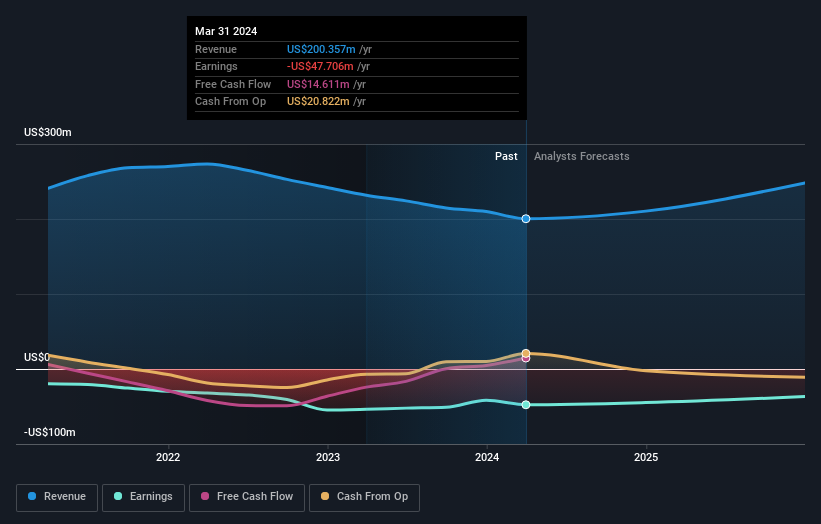The height and width of the screenshot is (524, 821).
Task: Click the 2024 x-axis label
Action: [487, 458]
